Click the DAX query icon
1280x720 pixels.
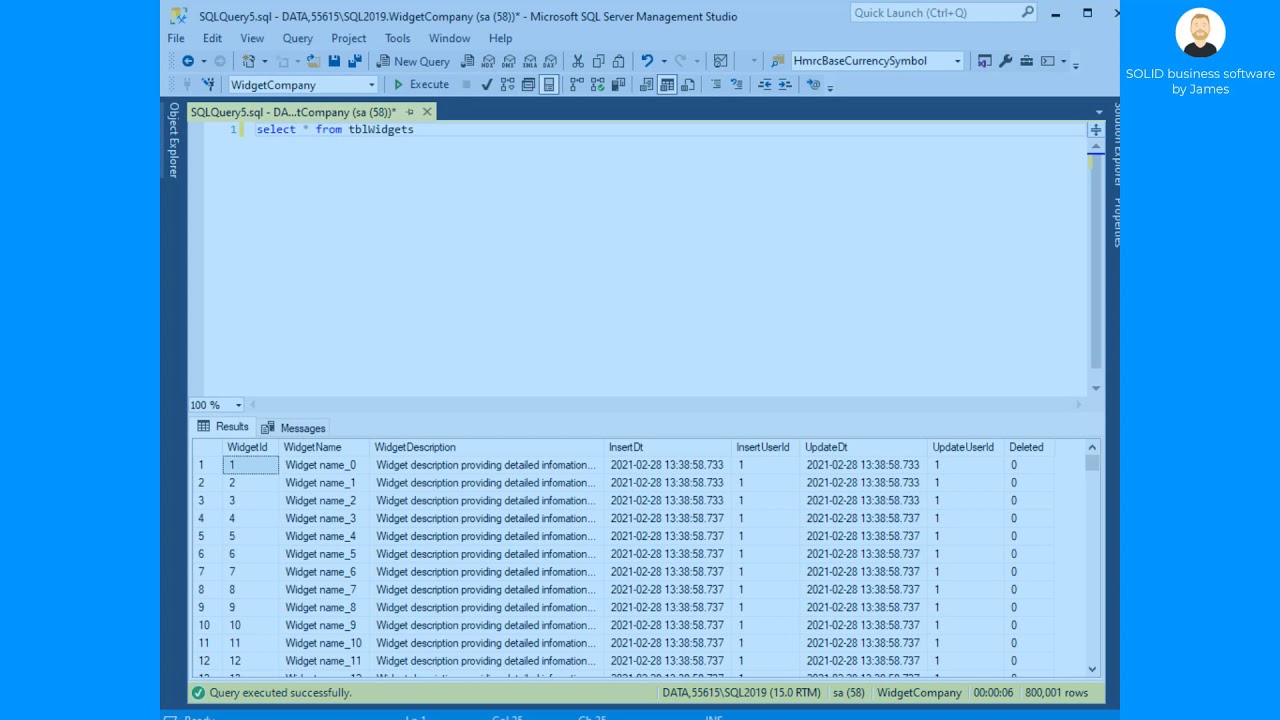click(x=550, y=61)
